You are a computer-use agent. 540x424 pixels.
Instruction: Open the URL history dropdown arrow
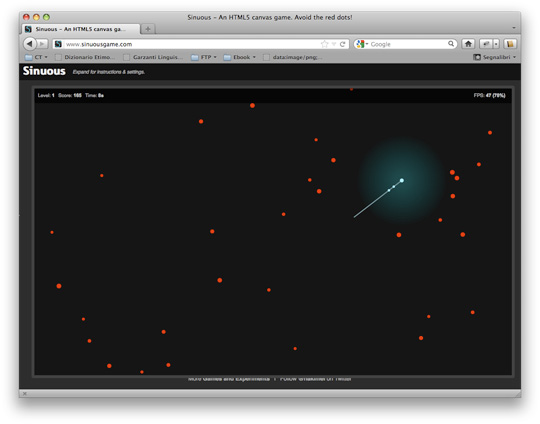point(334,44)
